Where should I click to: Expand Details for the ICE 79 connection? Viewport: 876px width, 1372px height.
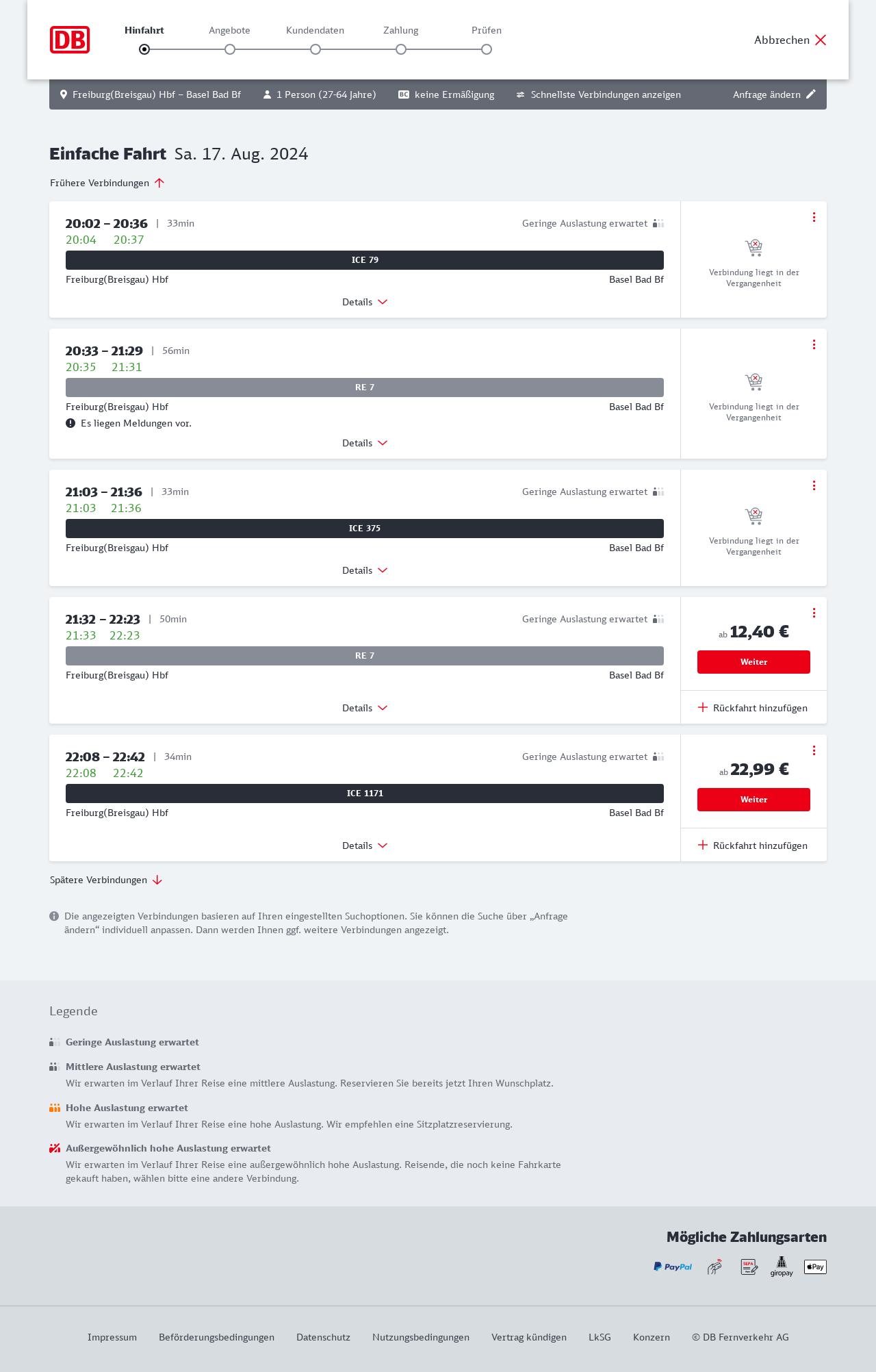click(x=365, y=302)
